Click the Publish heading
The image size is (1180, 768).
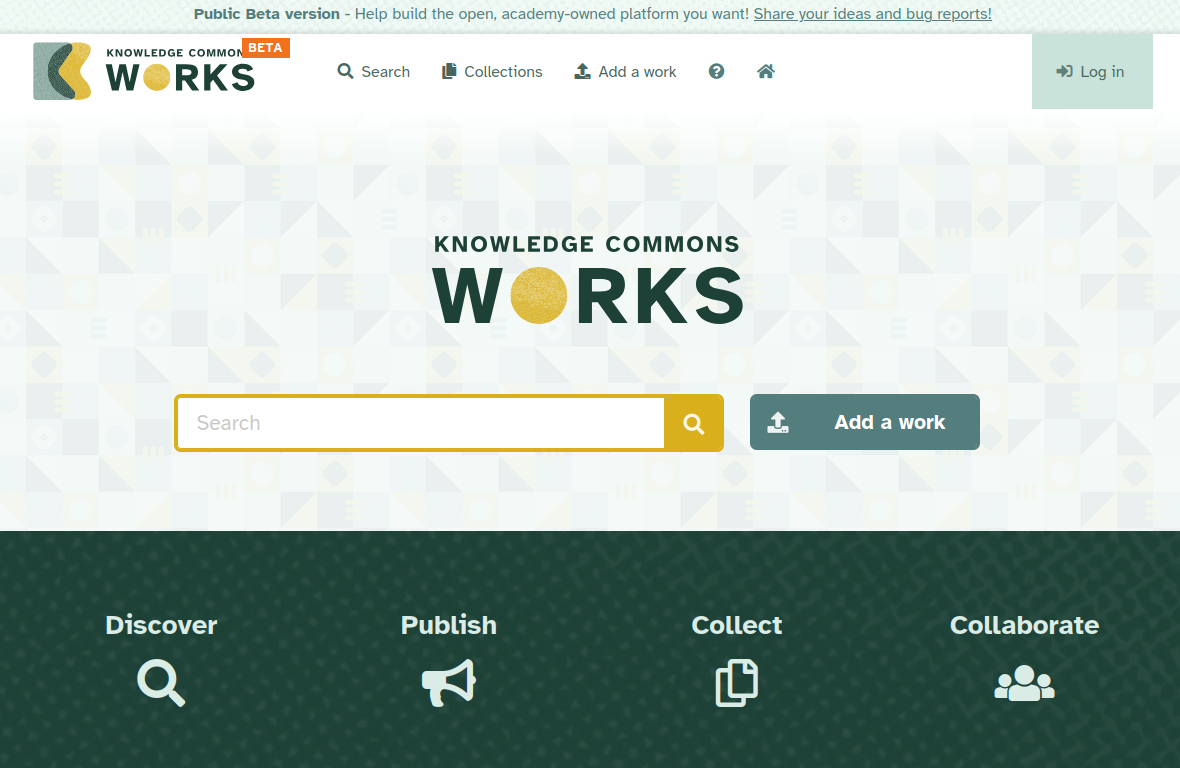[x=449, y=625]
